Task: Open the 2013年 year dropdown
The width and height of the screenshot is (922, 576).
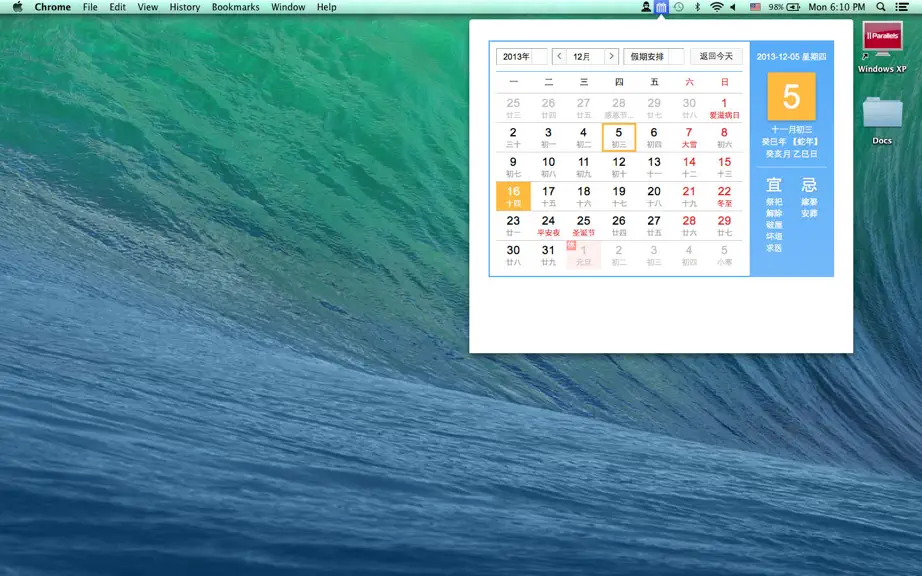Action: pos(522,56)
